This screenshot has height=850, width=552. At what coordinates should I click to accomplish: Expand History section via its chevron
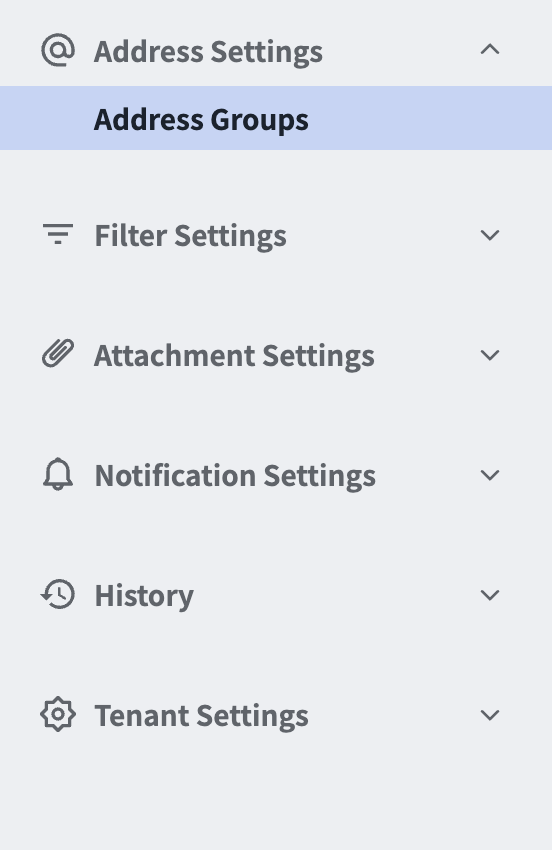[490, 595]
